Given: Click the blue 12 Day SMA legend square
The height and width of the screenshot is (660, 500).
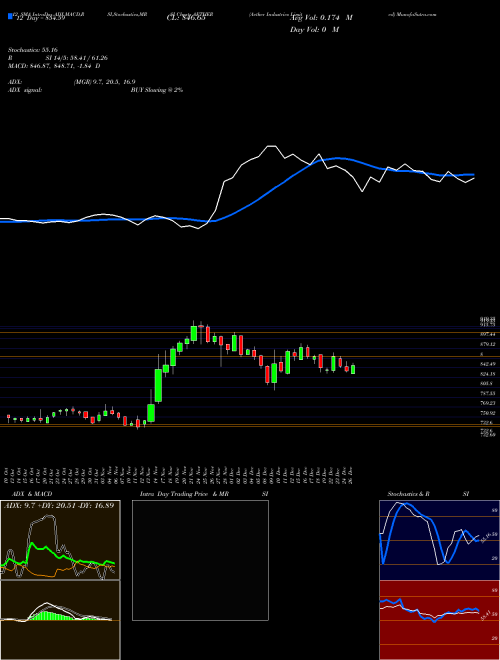Looking at the screenshot, I should [x=10, y=17].
